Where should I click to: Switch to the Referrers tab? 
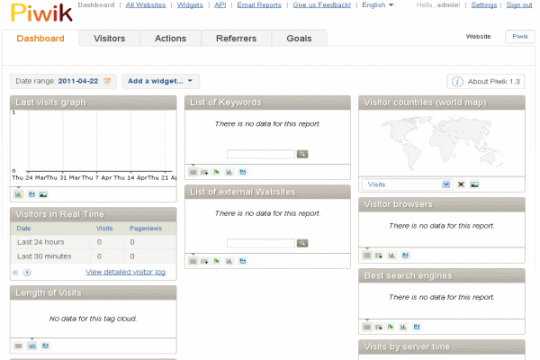tap(236, 38)
